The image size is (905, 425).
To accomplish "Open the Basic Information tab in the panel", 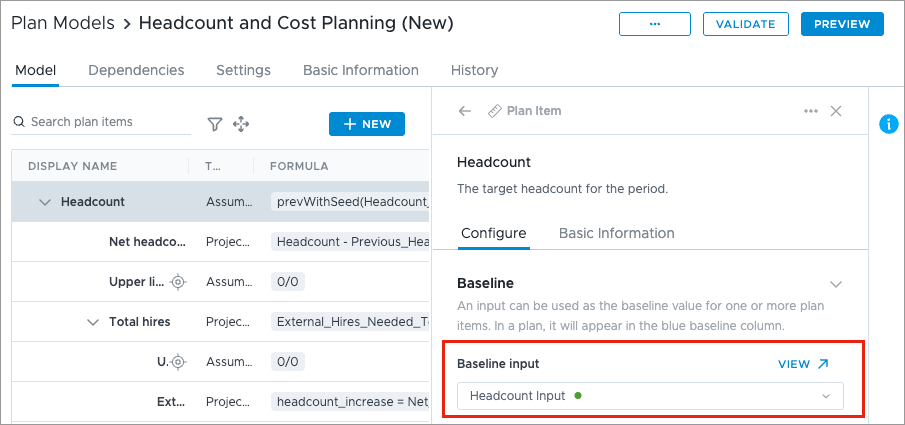I will click(x=616, y=233).
